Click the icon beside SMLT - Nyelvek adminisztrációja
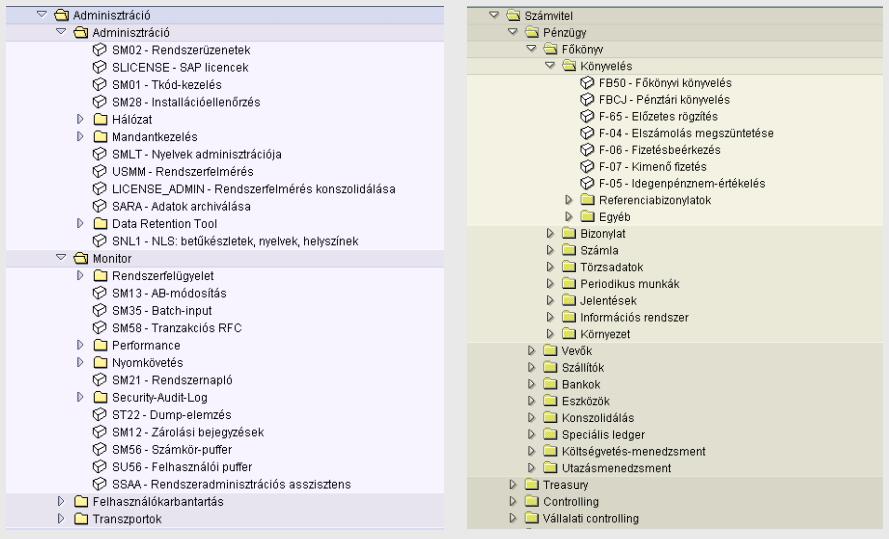The image size is (889, 539). pyautogui.click(x=100, y=154)
